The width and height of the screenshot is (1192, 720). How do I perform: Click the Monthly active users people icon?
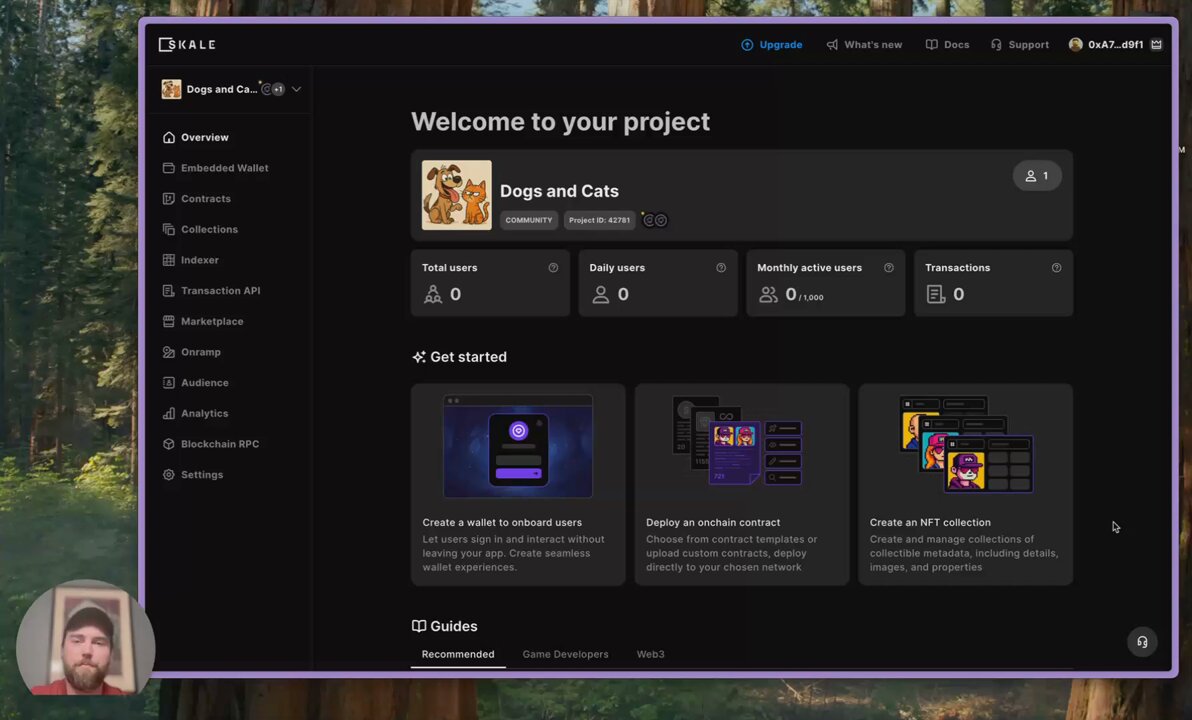pos(769,294)
